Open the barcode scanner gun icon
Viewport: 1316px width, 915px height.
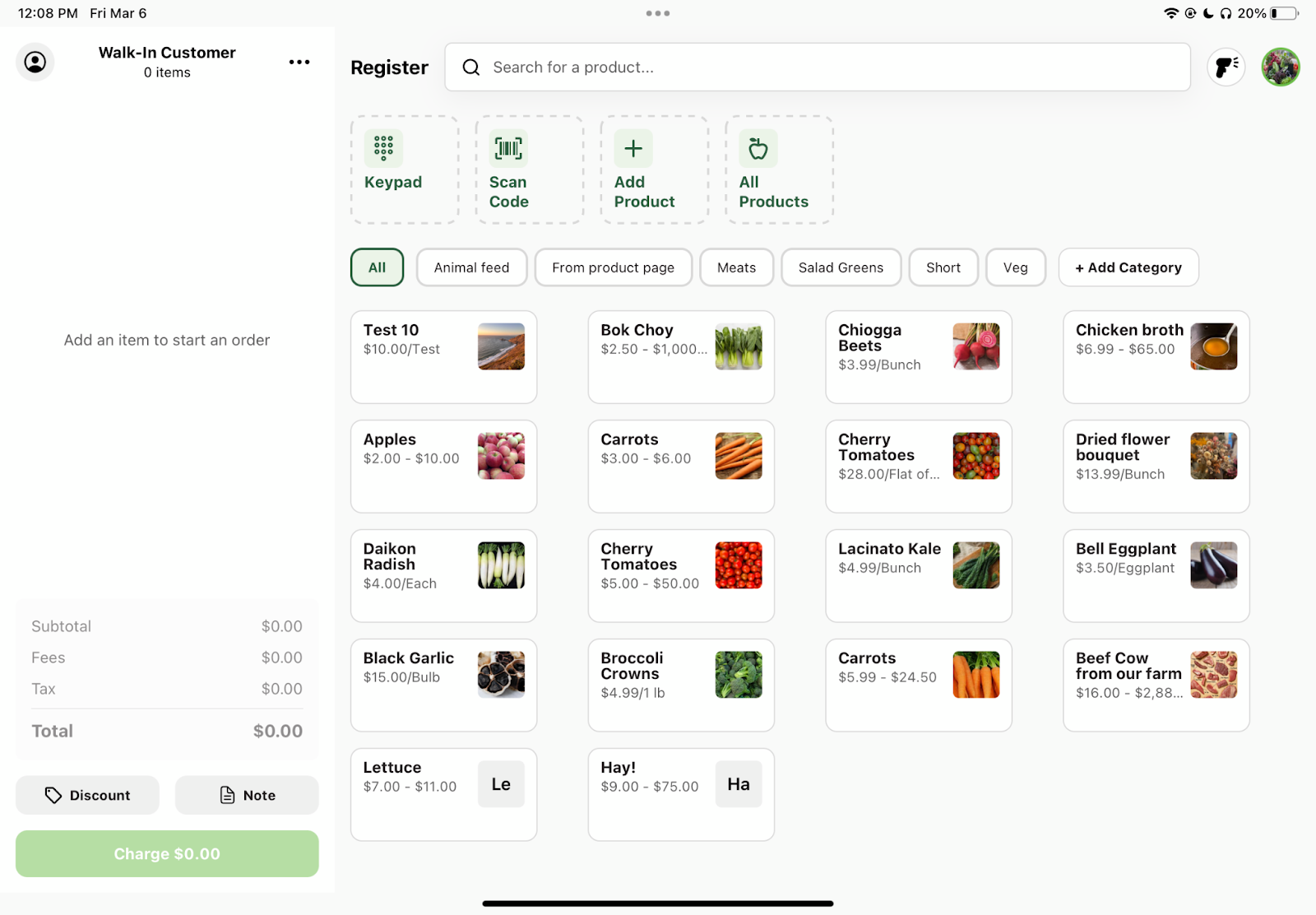click(1226, 67)
